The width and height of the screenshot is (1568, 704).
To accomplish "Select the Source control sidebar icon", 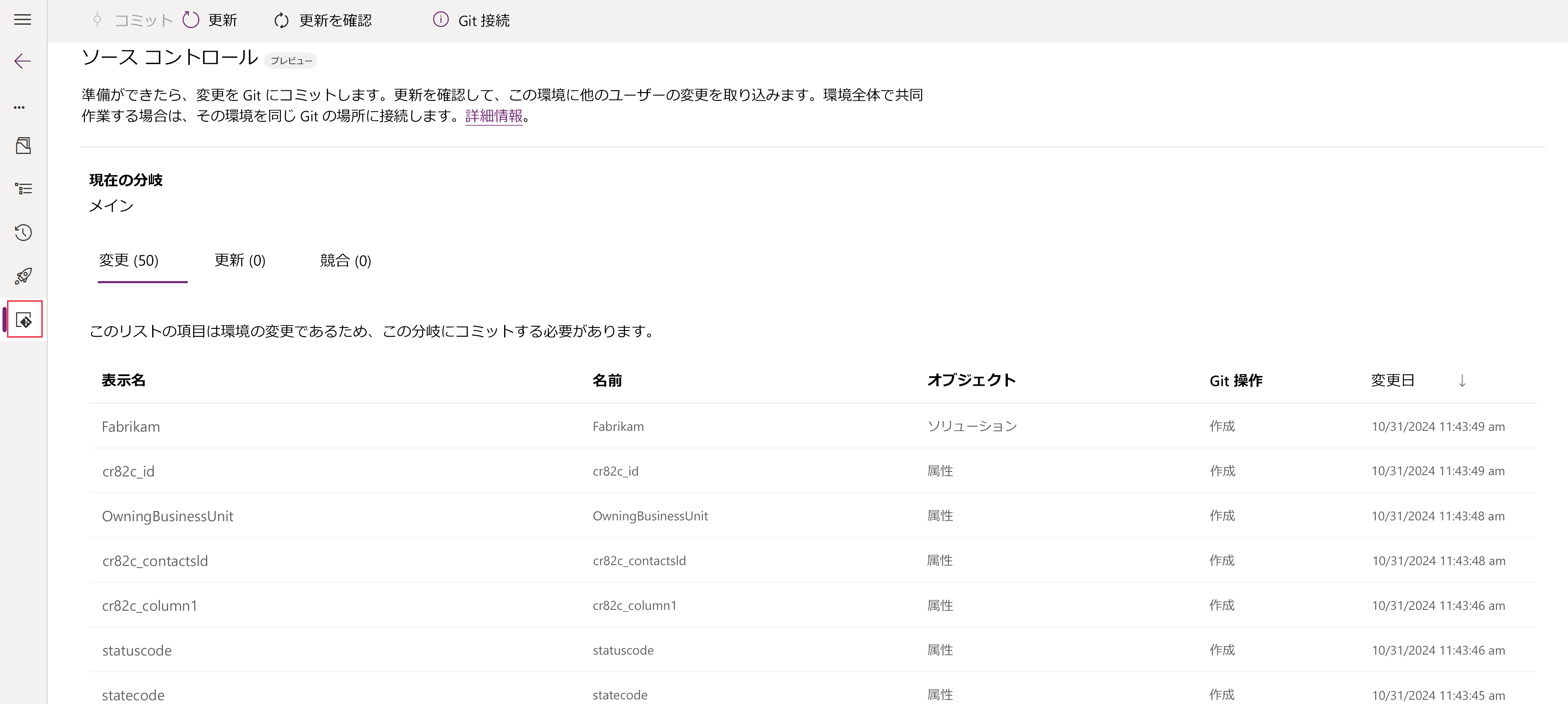I will pos(24,320).
